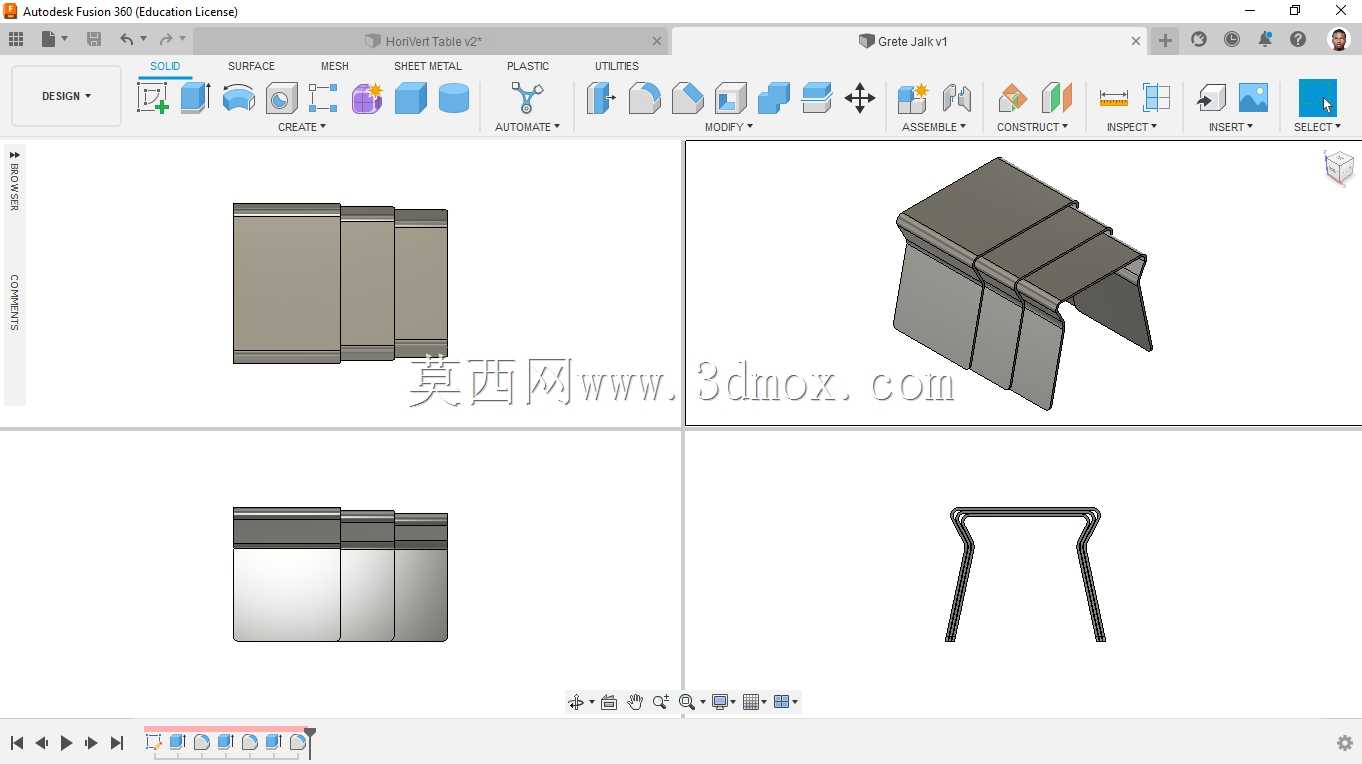Viewport: 1362px width, 764px height.
Task: Open the job status clock
Action: (x=1232, y=39)
